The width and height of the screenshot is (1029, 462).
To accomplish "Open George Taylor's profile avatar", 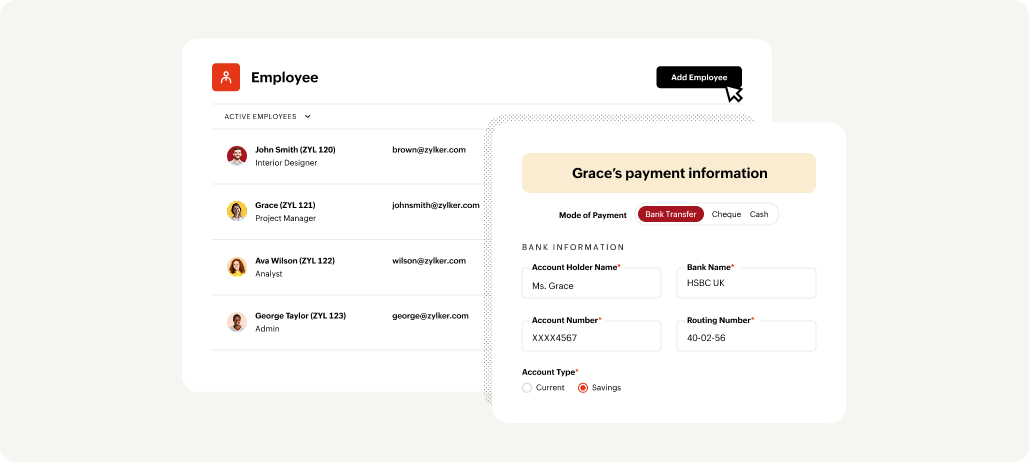I will (237, 322).
